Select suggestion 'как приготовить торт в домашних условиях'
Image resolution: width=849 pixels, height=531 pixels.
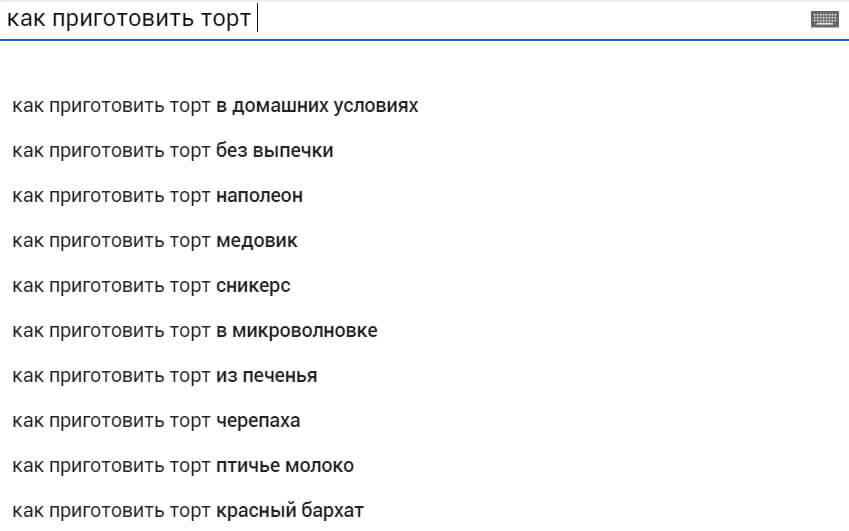pyautogui.click(x=215, y=106)
